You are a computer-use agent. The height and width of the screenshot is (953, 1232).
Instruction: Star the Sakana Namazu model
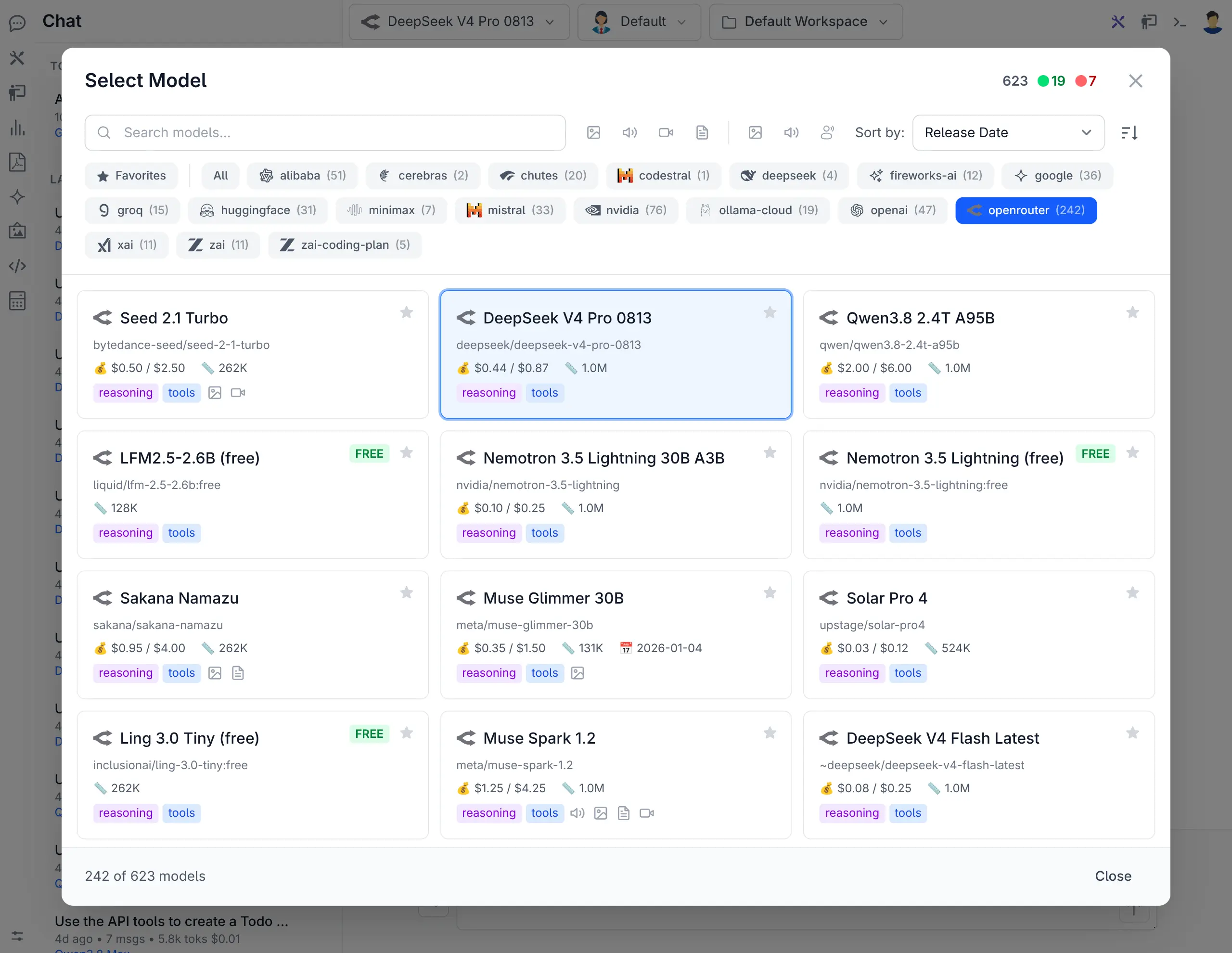pos(406,592)
